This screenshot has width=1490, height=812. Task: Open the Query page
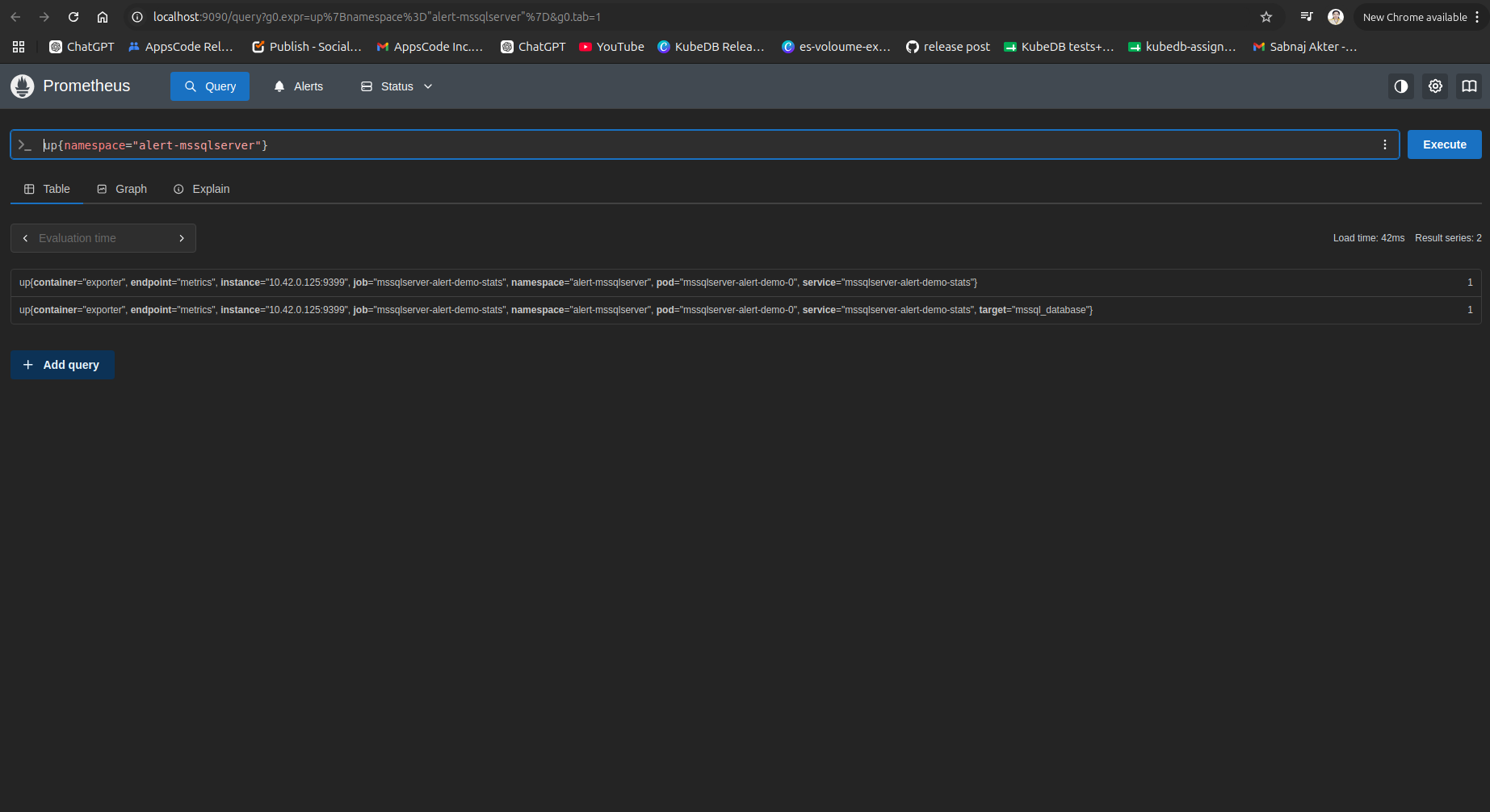point(210,86)
